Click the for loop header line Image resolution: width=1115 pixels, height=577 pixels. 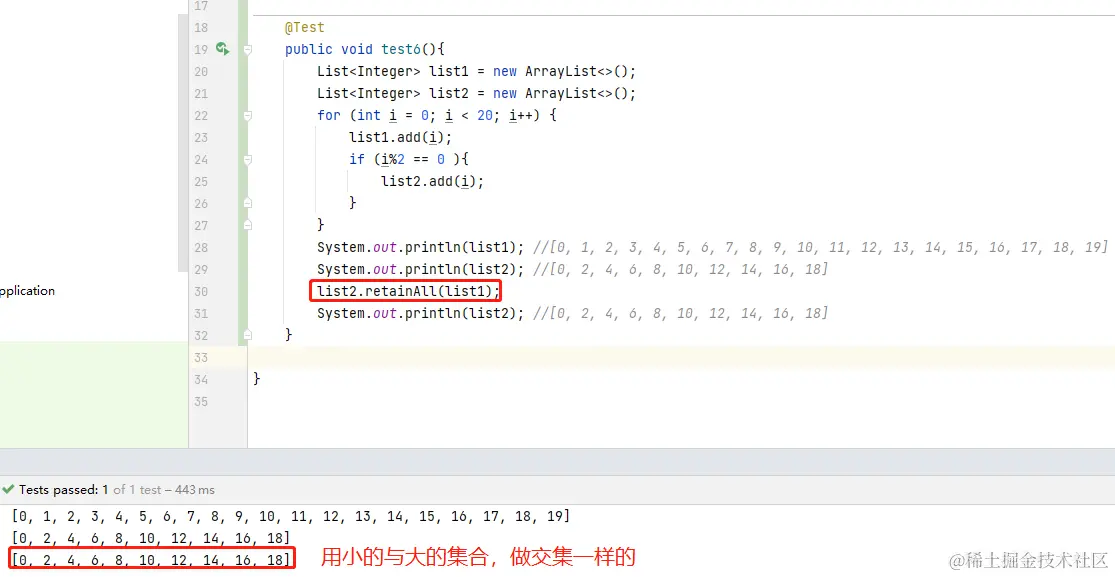437,115
